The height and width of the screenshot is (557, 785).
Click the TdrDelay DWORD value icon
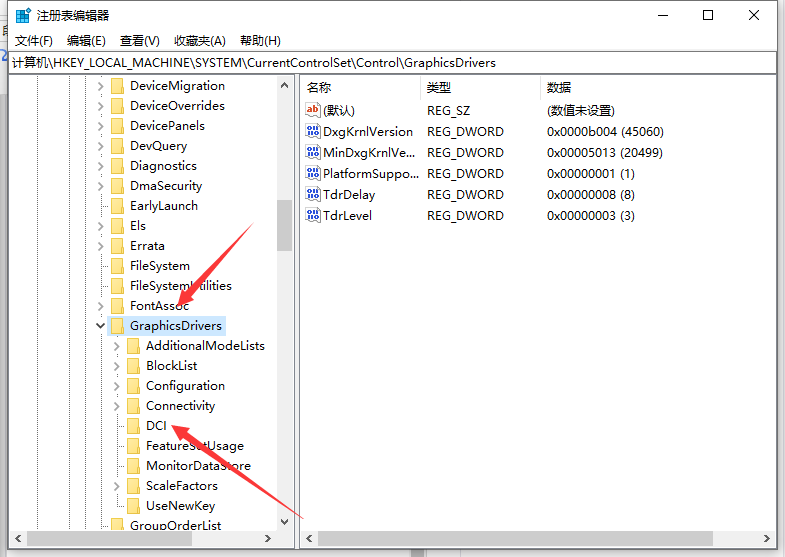pyautogui.click(x=312, y=194)
